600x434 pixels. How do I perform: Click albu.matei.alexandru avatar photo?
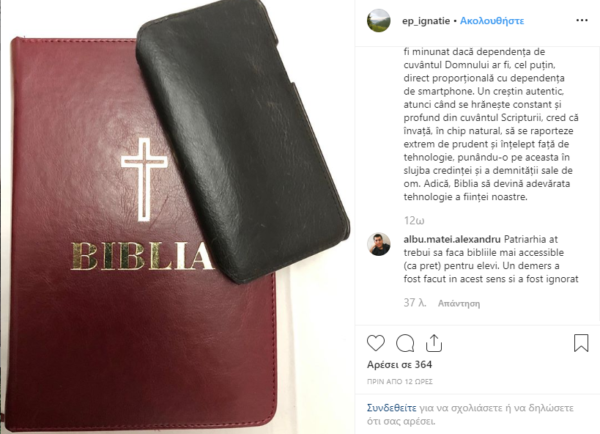(x=379, y=244)
